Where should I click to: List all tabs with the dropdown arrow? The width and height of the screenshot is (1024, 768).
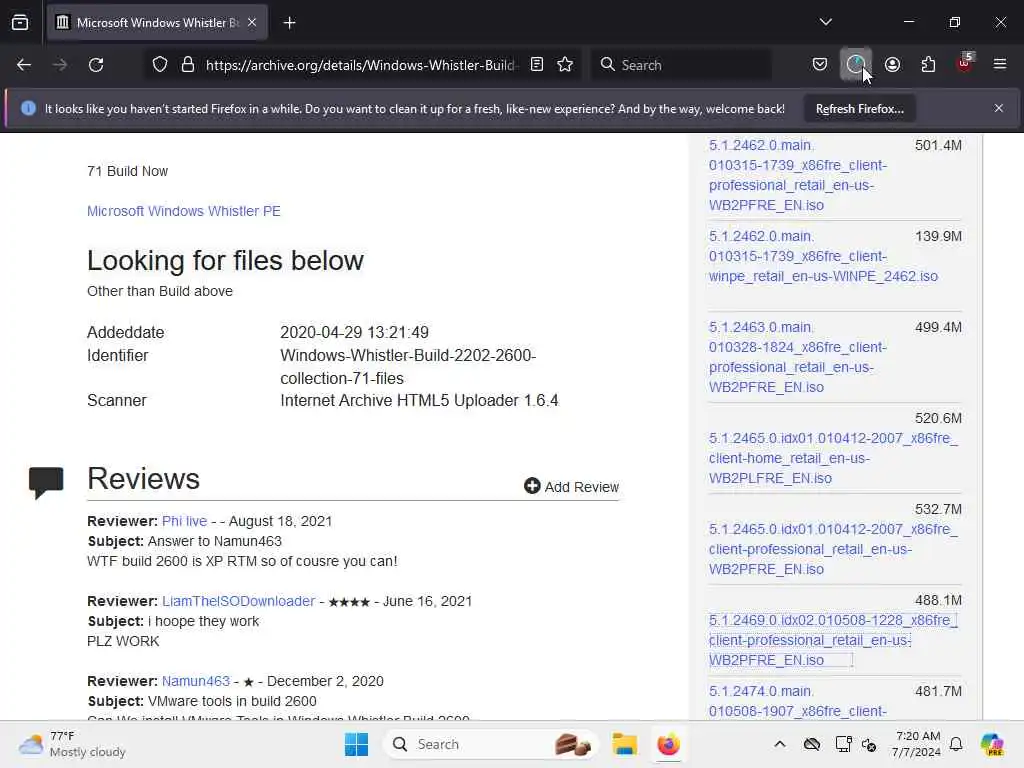pos(825,23)
